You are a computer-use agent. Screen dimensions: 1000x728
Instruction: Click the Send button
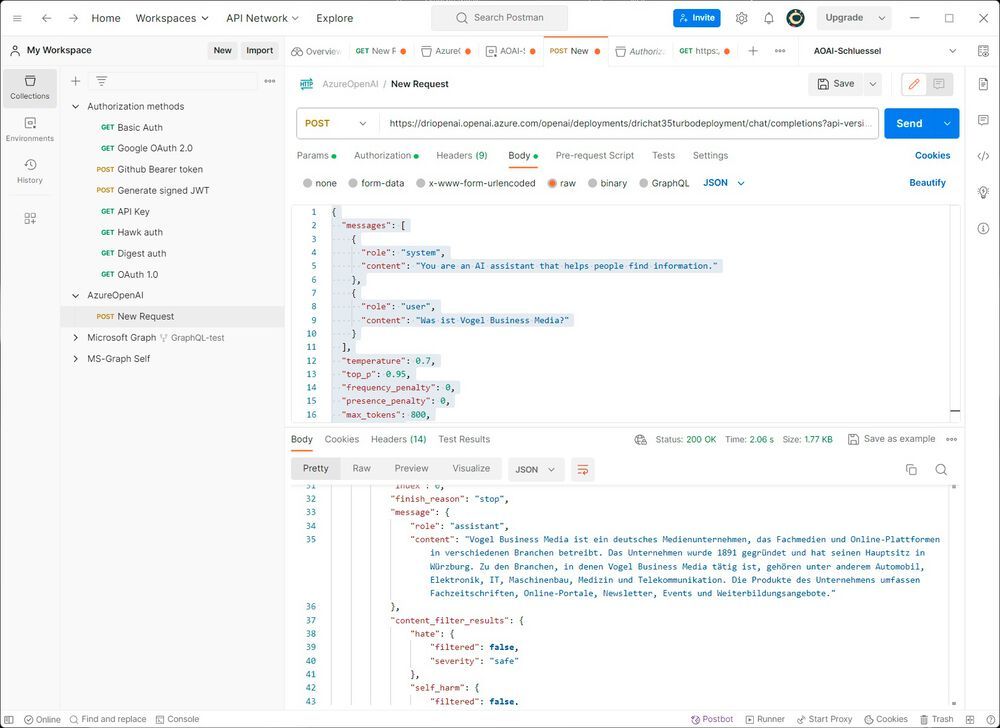click(x=909, y=124)
